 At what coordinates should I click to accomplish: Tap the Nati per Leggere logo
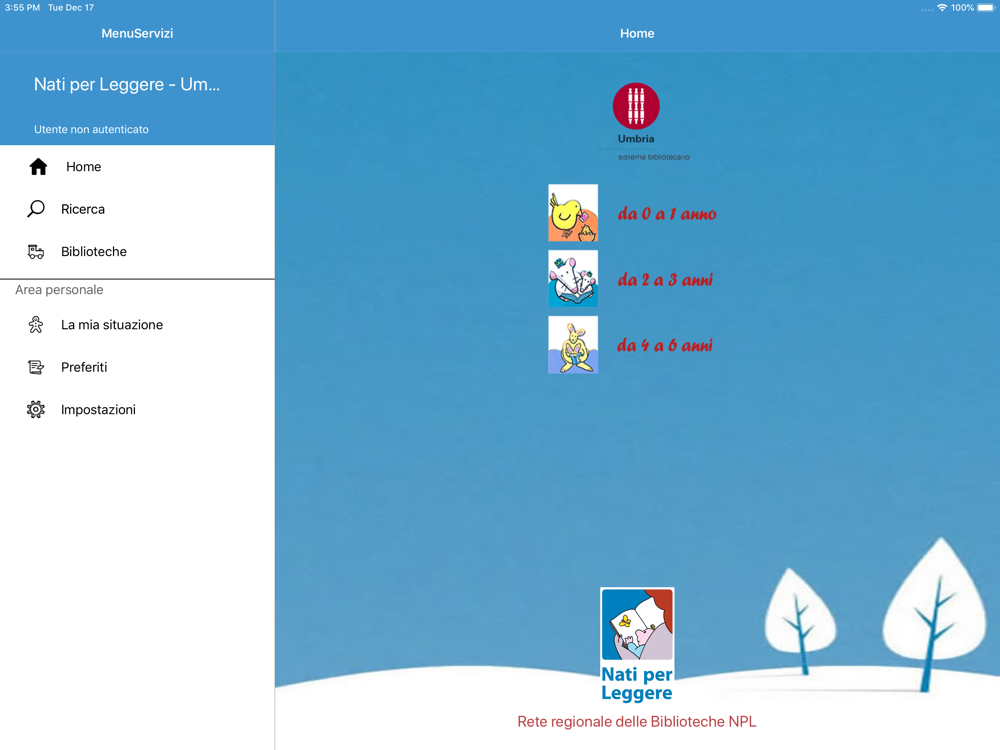637,644
